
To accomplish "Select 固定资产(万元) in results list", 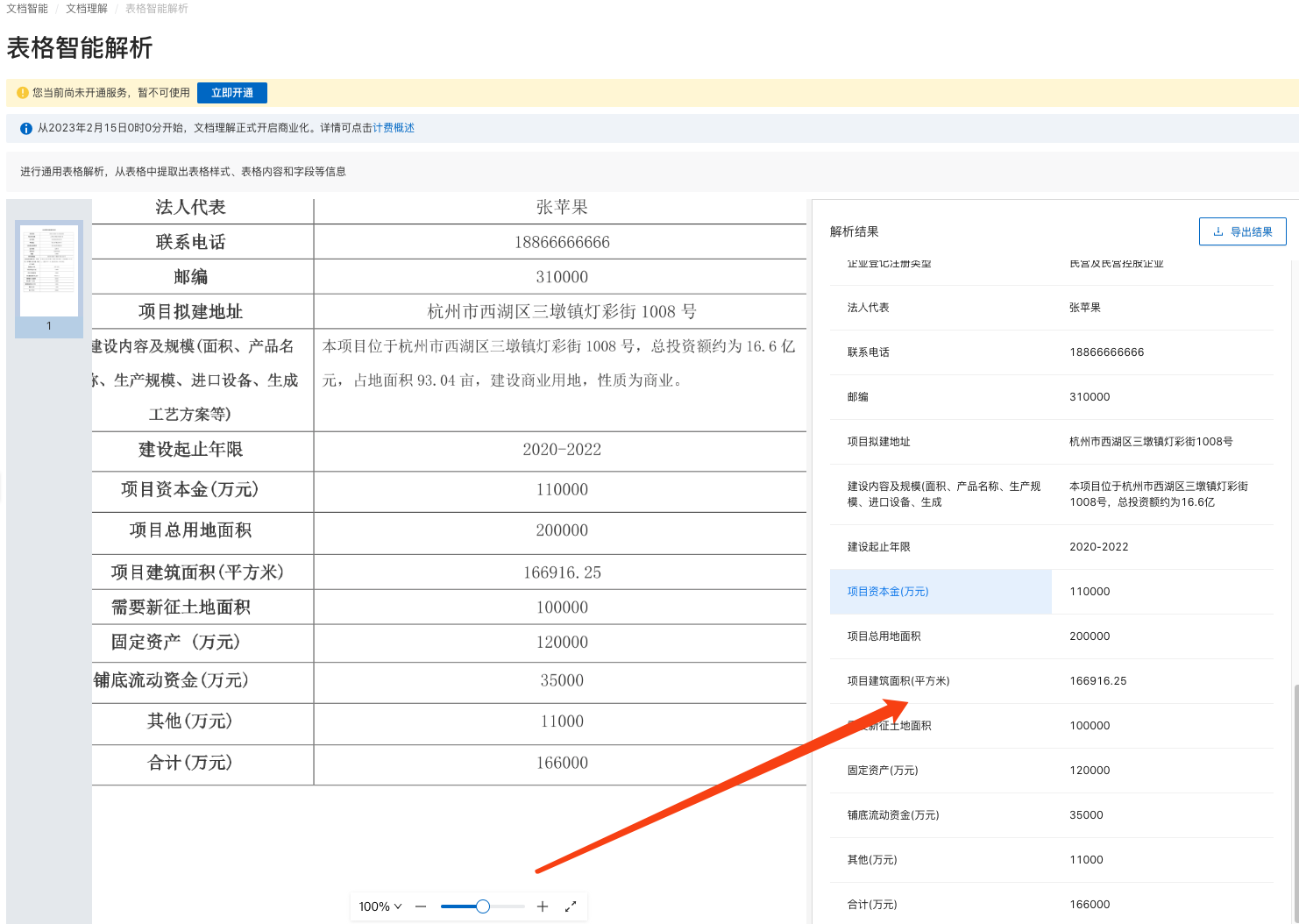I will point(883,771).
